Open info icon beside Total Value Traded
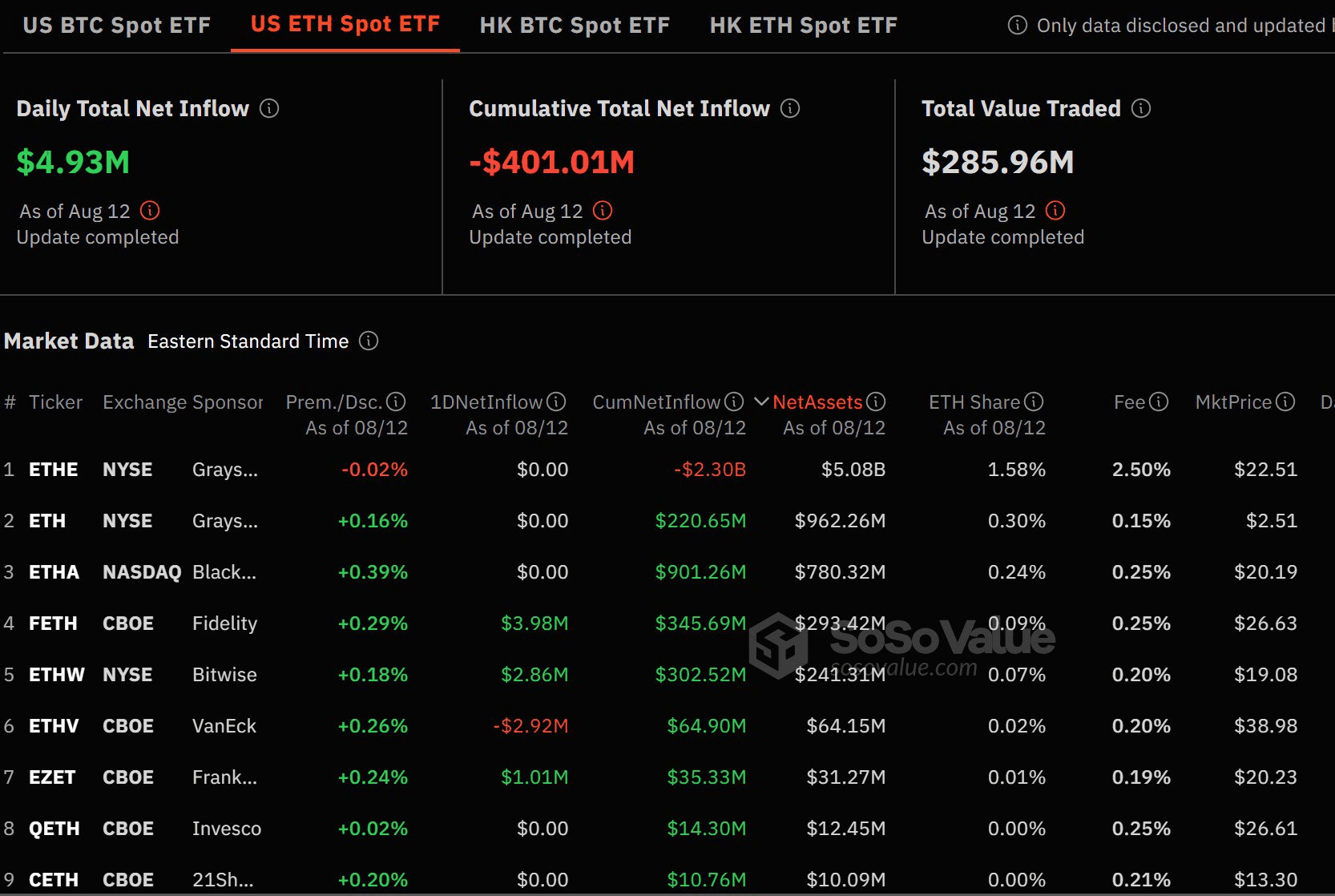 click(x=1141, y=108)
